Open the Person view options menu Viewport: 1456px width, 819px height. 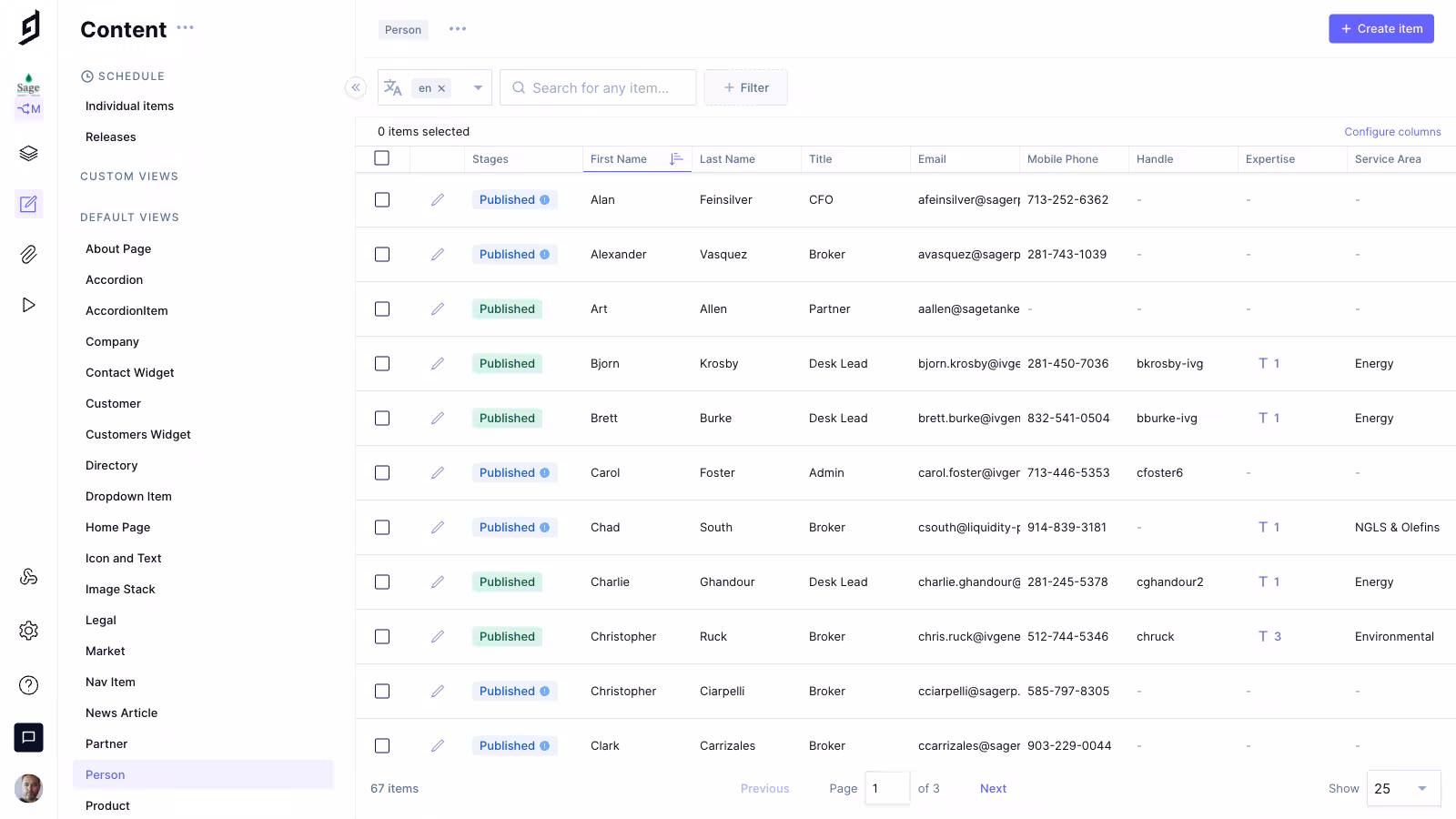(458, 29)
